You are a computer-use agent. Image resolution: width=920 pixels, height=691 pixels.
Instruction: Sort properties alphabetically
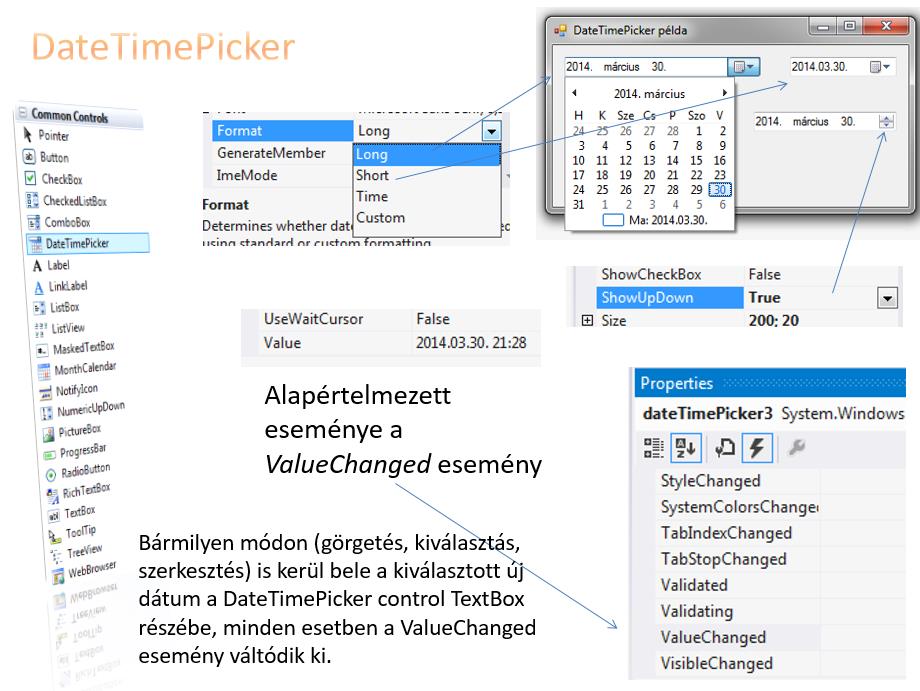685,448
